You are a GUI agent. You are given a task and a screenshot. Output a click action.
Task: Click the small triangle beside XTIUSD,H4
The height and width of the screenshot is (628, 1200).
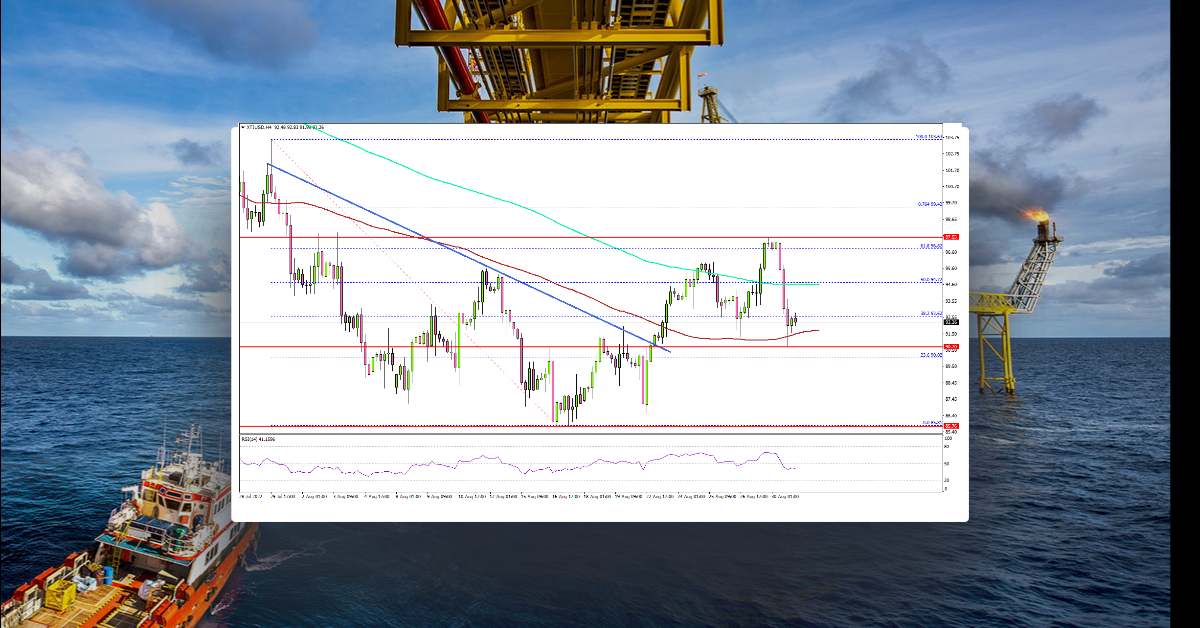point(242,127)
